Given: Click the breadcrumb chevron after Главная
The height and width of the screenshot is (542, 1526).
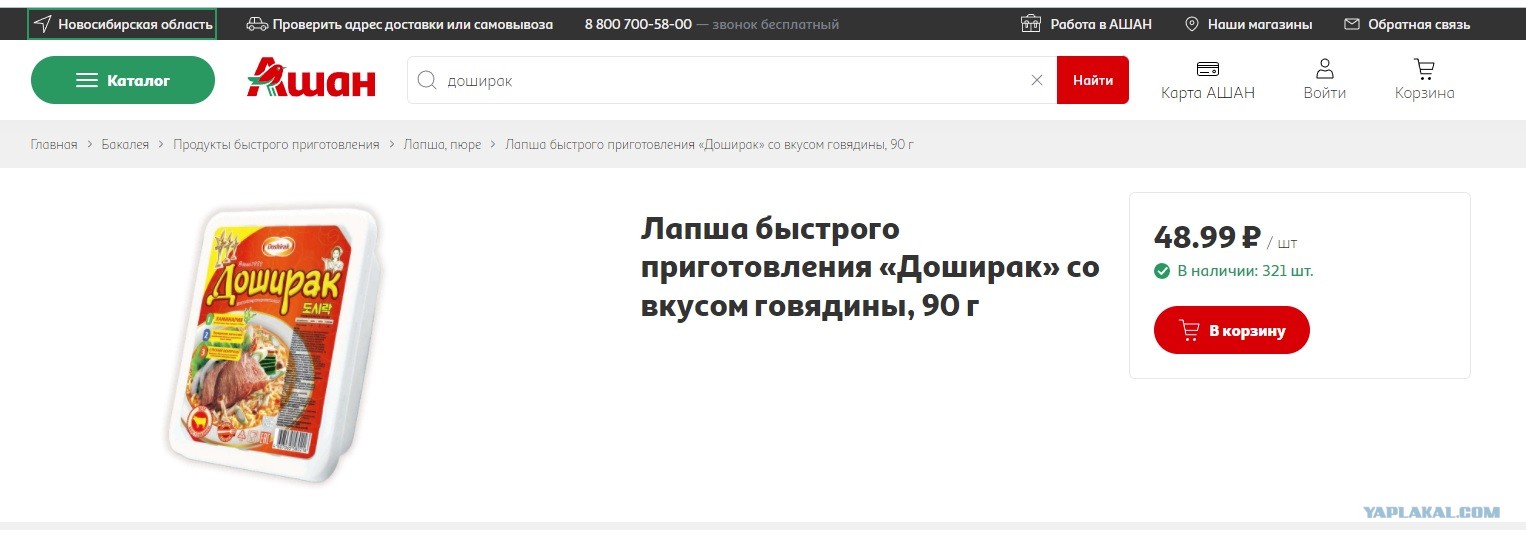Looking at the screenshot, I should (89, 145).
